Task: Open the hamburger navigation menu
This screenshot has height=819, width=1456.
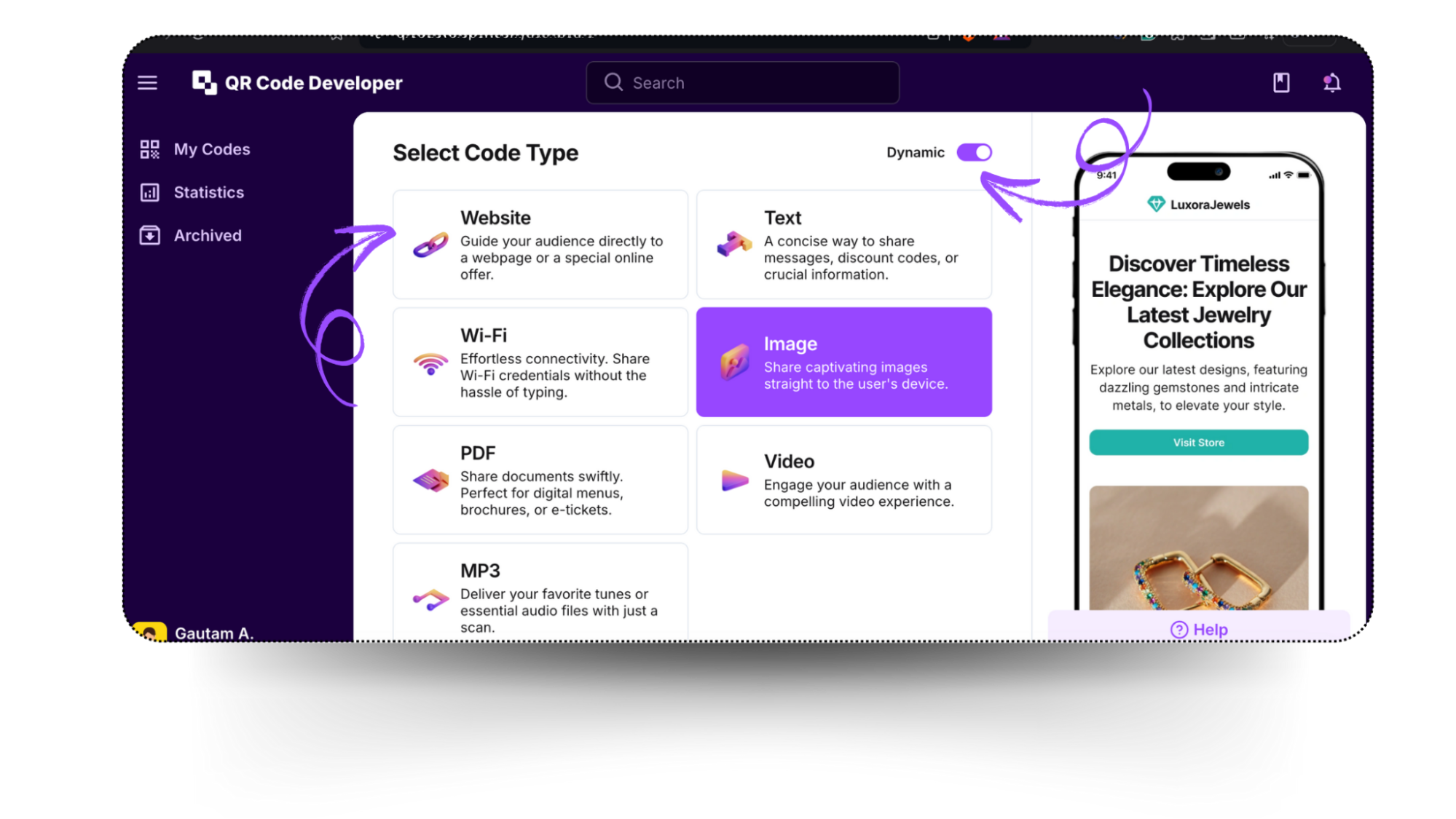Action: click(146, 83)
